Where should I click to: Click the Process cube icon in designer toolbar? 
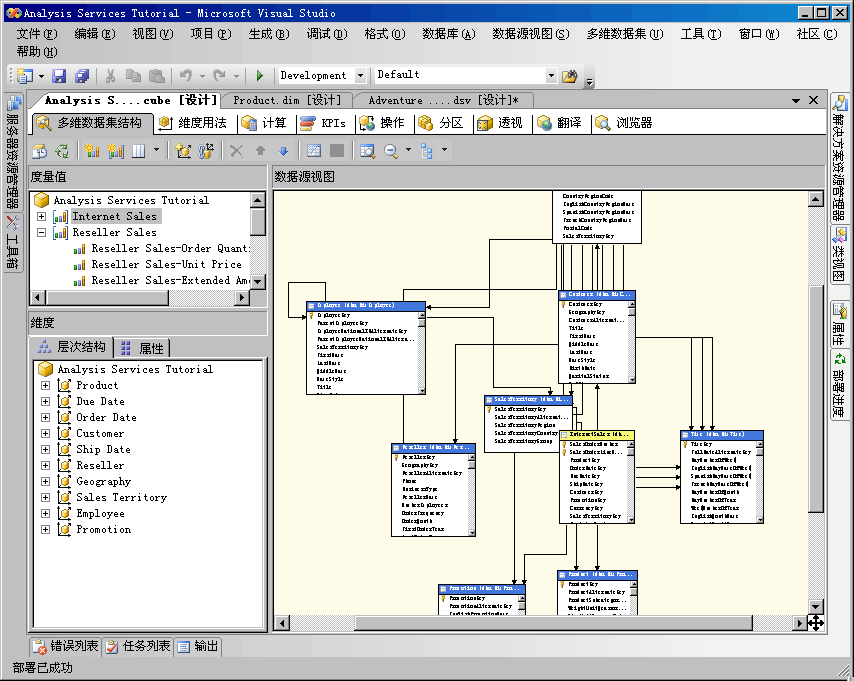39,151
